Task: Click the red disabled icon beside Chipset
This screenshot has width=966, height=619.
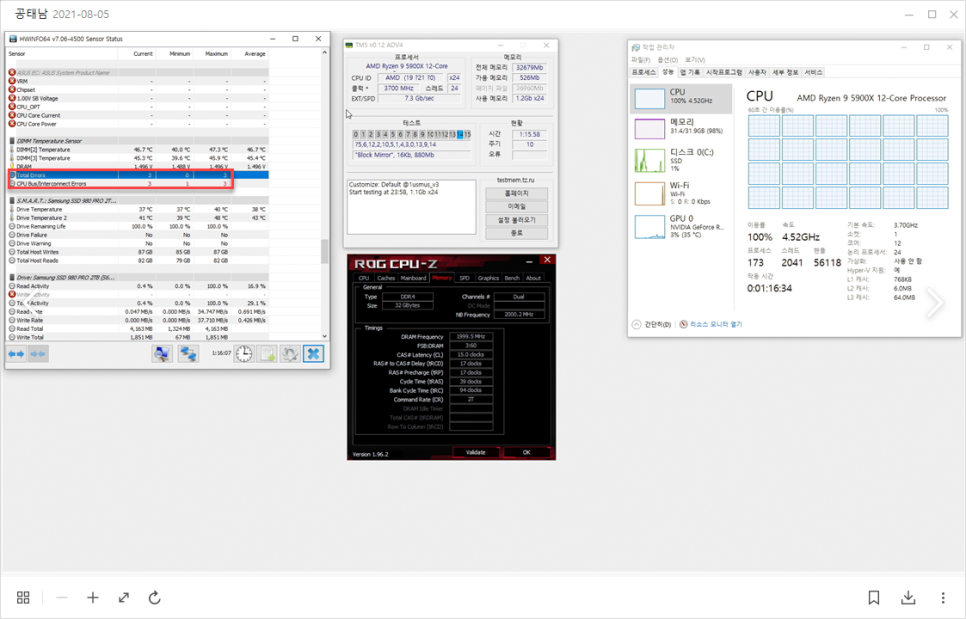Action: (12, 90)
